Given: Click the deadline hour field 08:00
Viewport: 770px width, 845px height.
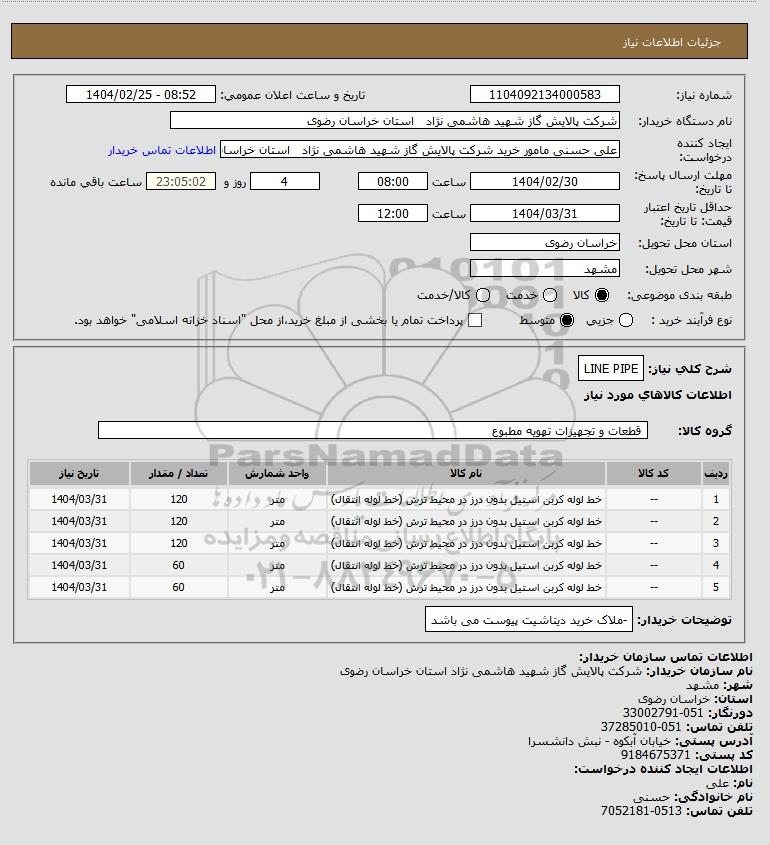Looking at the screenshot, I should coord(393,181).
